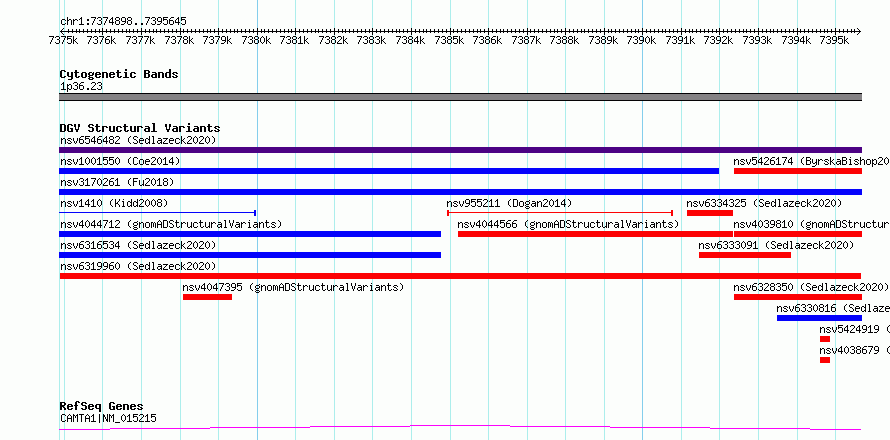890x440 pixels.
Task: Click the red nsv4044566 variant bar
Action: click(x=595, y=234)
